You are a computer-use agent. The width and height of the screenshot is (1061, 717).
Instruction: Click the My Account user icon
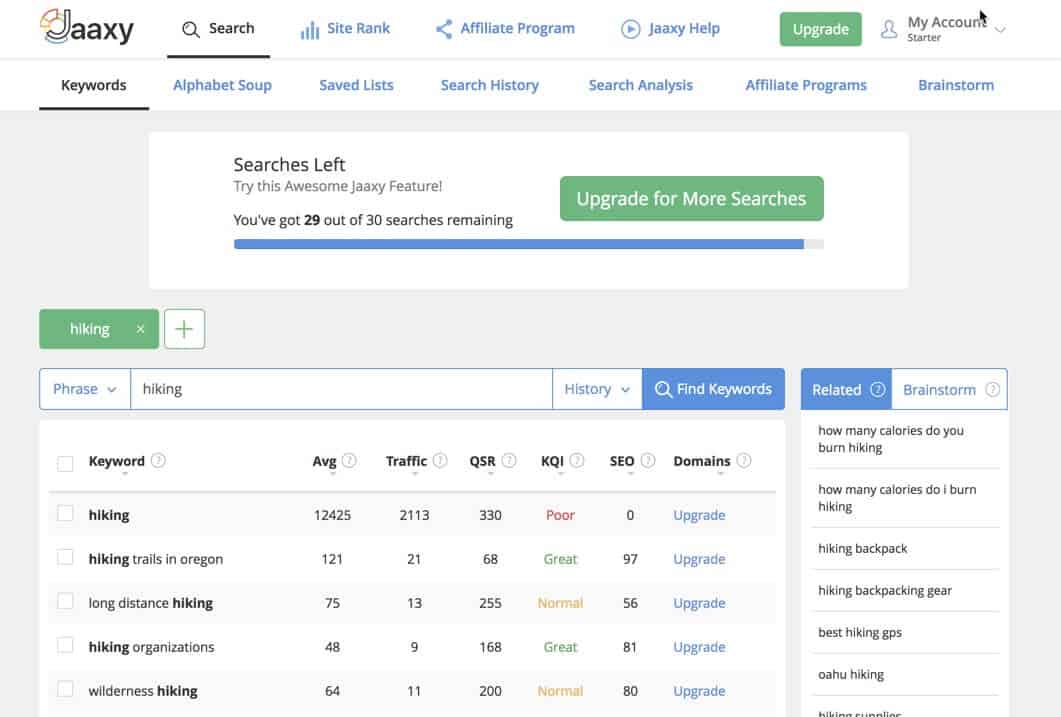click(888, 29)
